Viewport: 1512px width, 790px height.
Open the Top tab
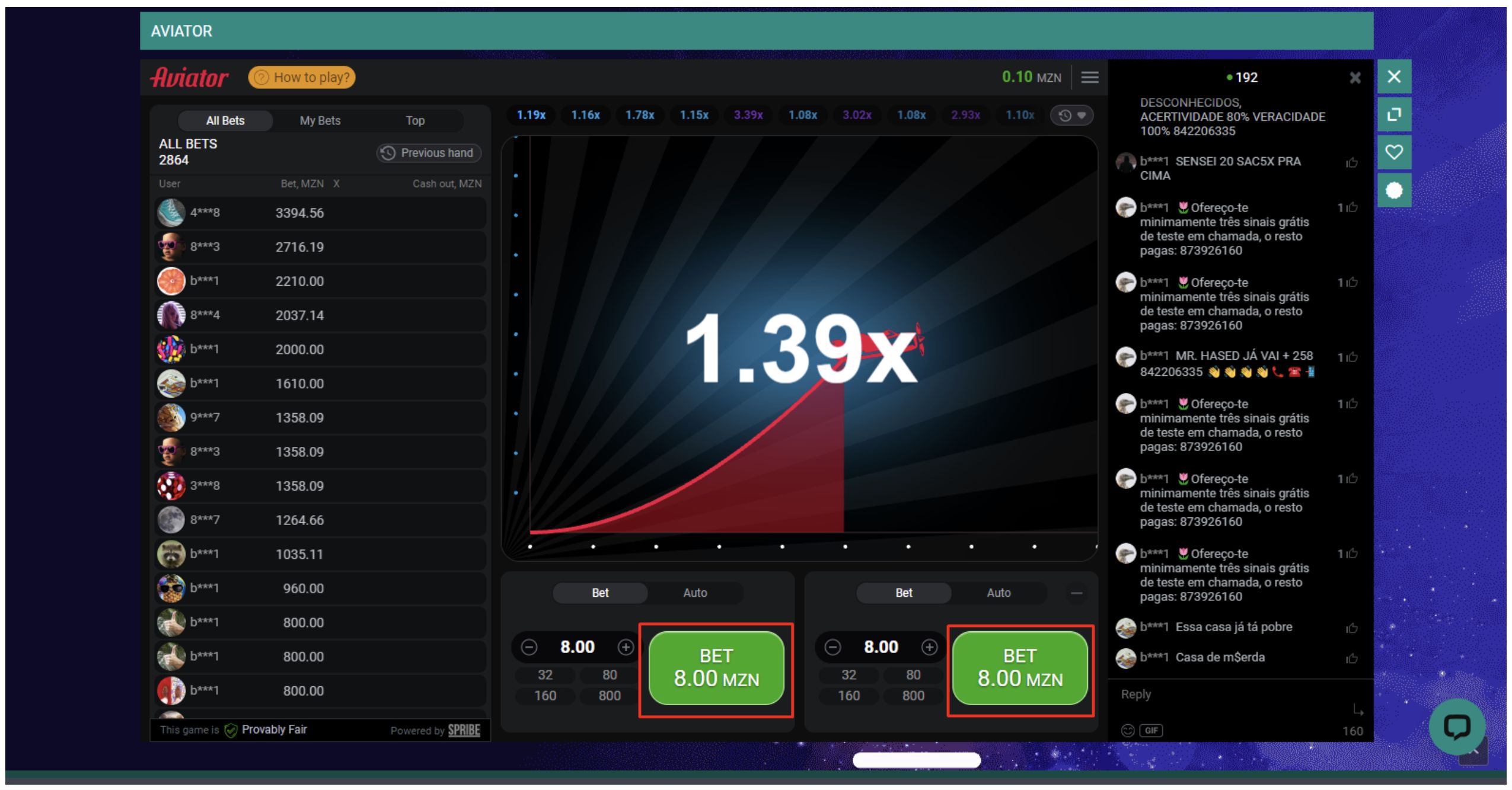tap(415, 120)
